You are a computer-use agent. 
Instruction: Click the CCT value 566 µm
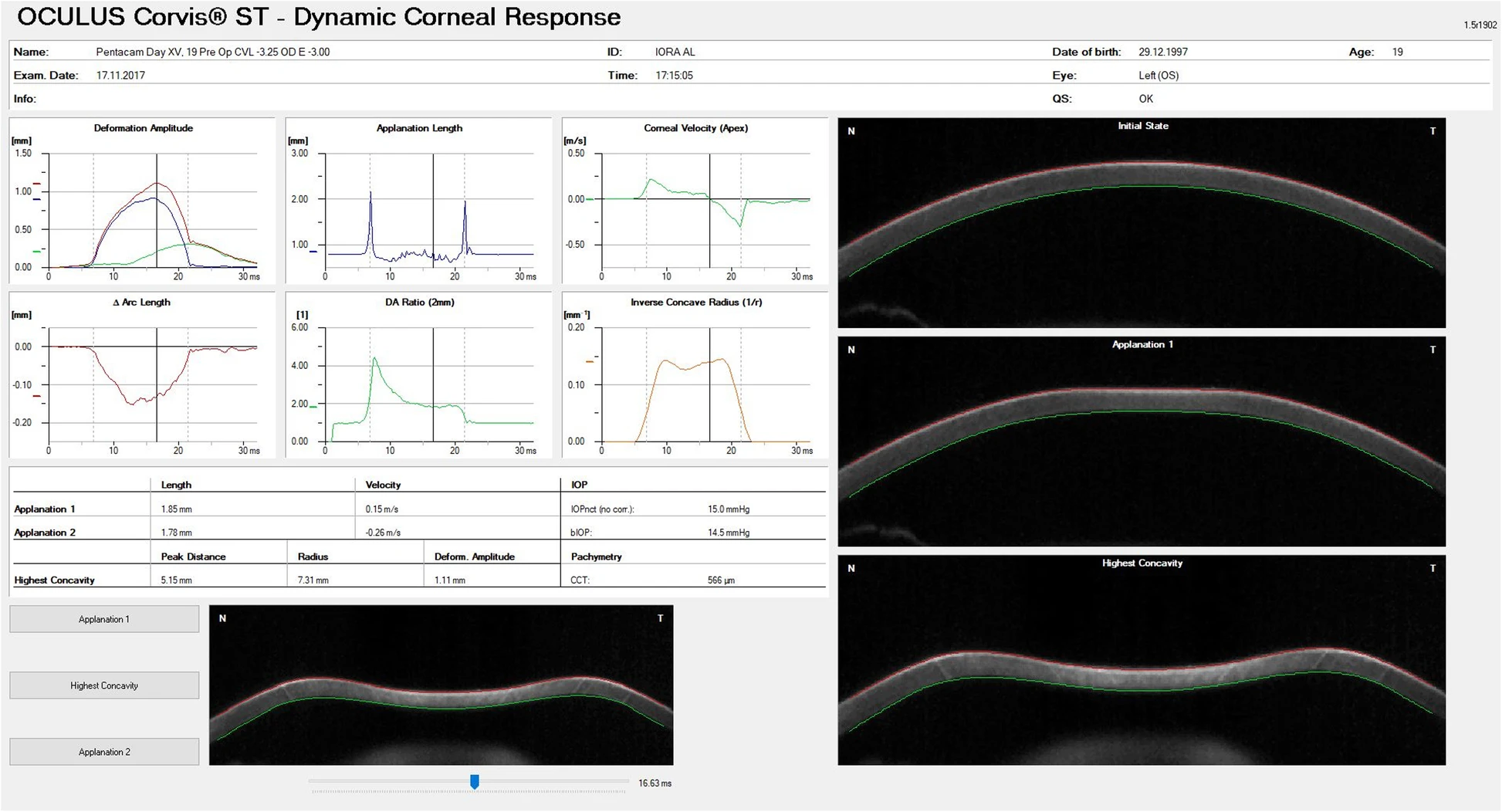coord(721,580)
